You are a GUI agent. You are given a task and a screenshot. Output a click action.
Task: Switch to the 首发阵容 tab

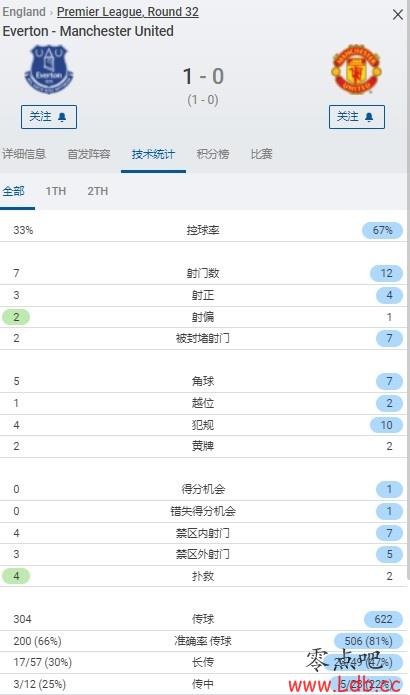point(89,154)
